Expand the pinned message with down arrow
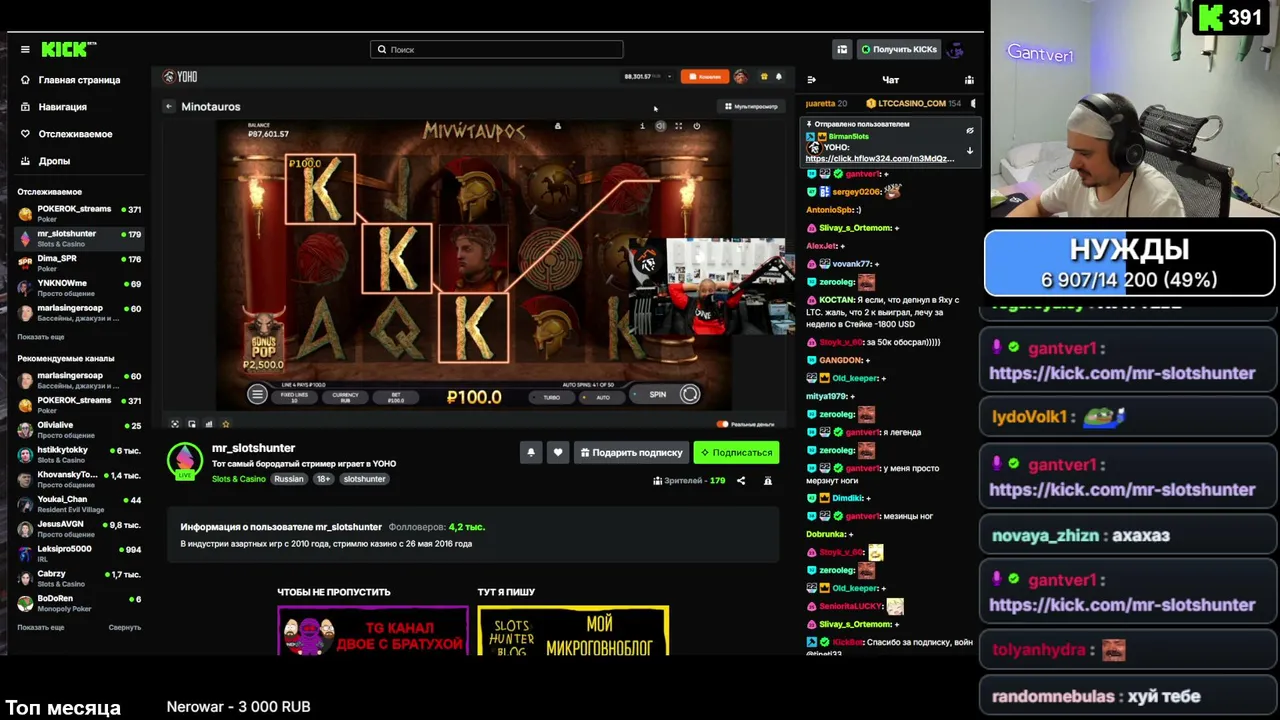1280x720 pixels. tap(969, 150)
